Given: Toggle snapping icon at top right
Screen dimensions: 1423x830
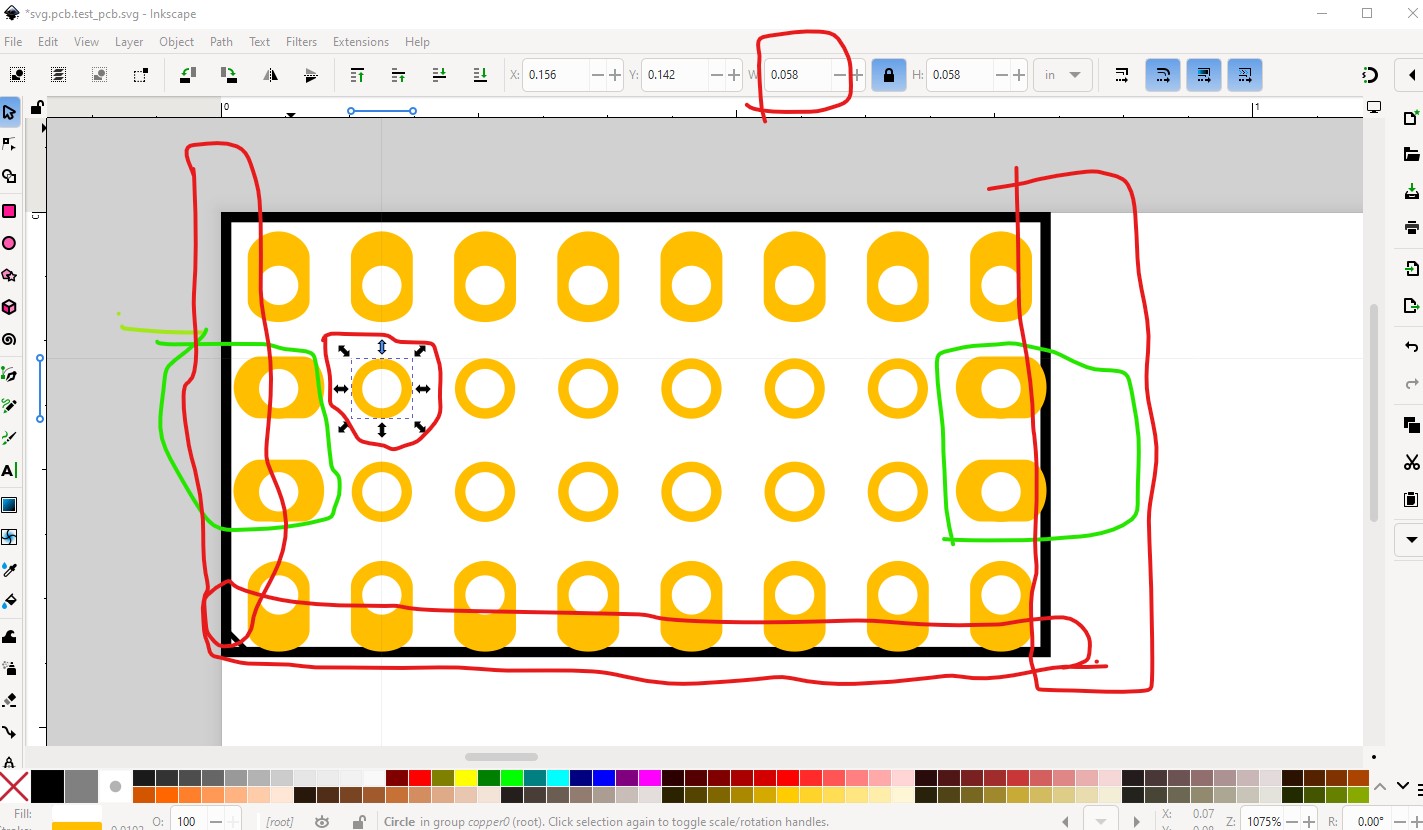Looking at the screenshot, I should pyautogui.click(x=1370, y=75).
